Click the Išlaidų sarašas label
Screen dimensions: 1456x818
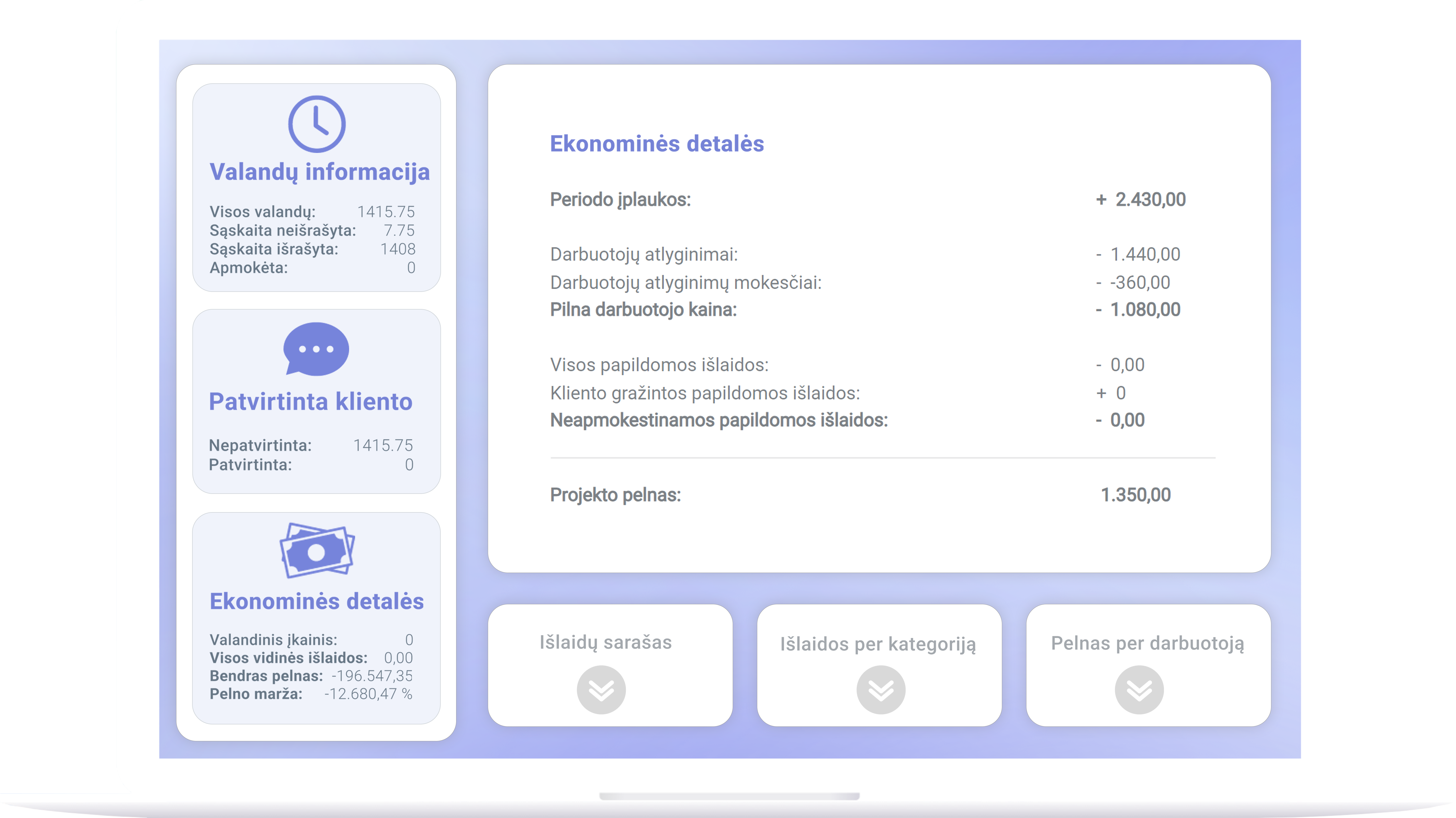tap(605, 642)
